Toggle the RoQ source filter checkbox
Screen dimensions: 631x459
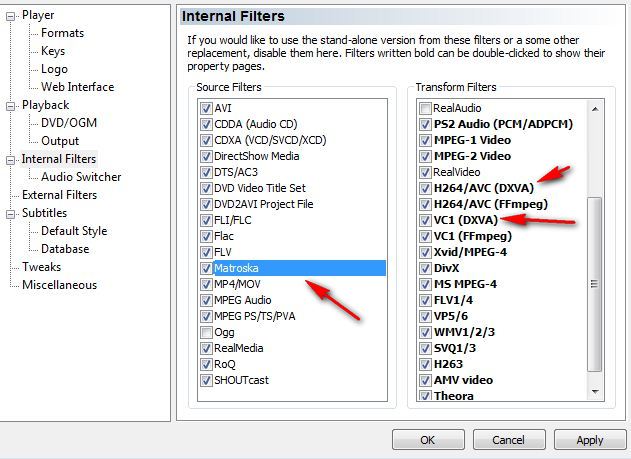pyautogui.click(x=206, y=364)
